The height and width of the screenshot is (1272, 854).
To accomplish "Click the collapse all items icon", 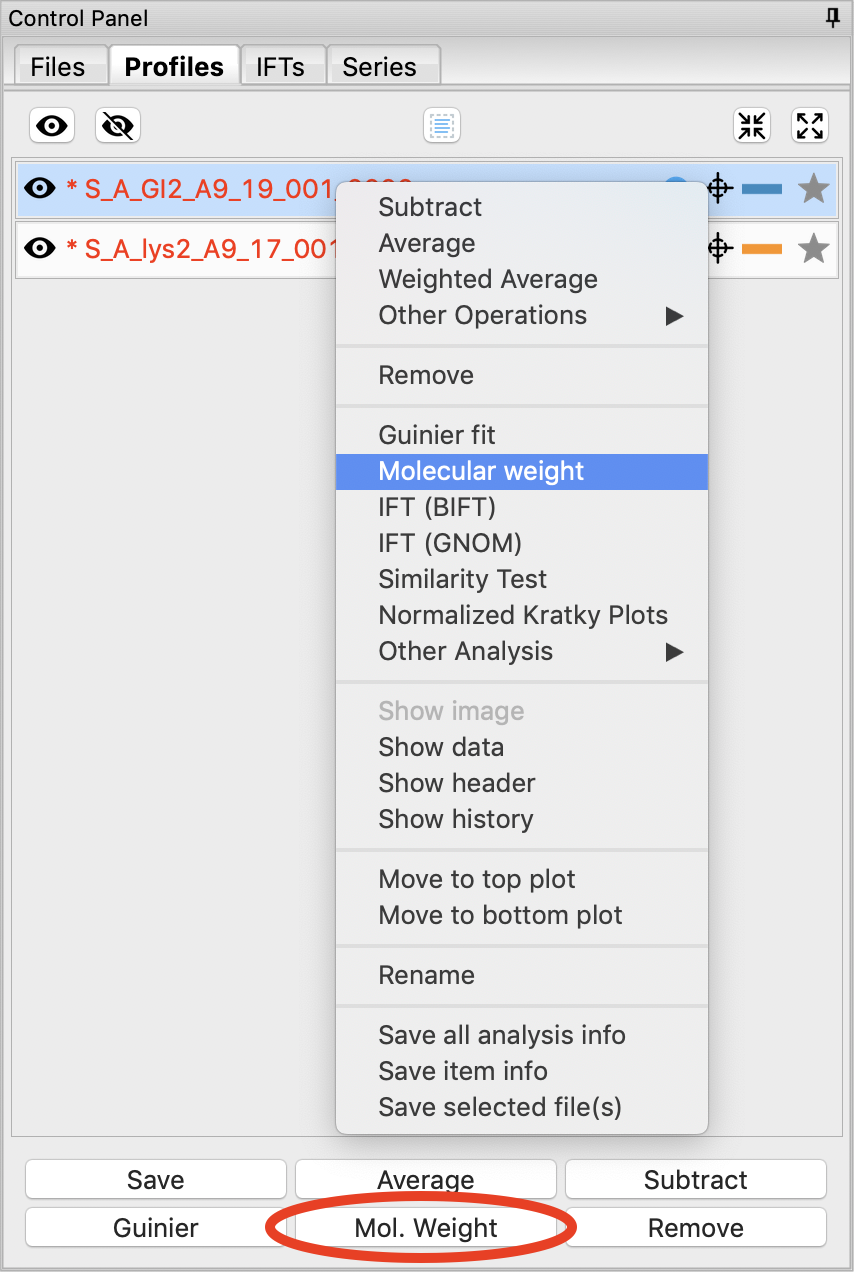I will point(752,126).
